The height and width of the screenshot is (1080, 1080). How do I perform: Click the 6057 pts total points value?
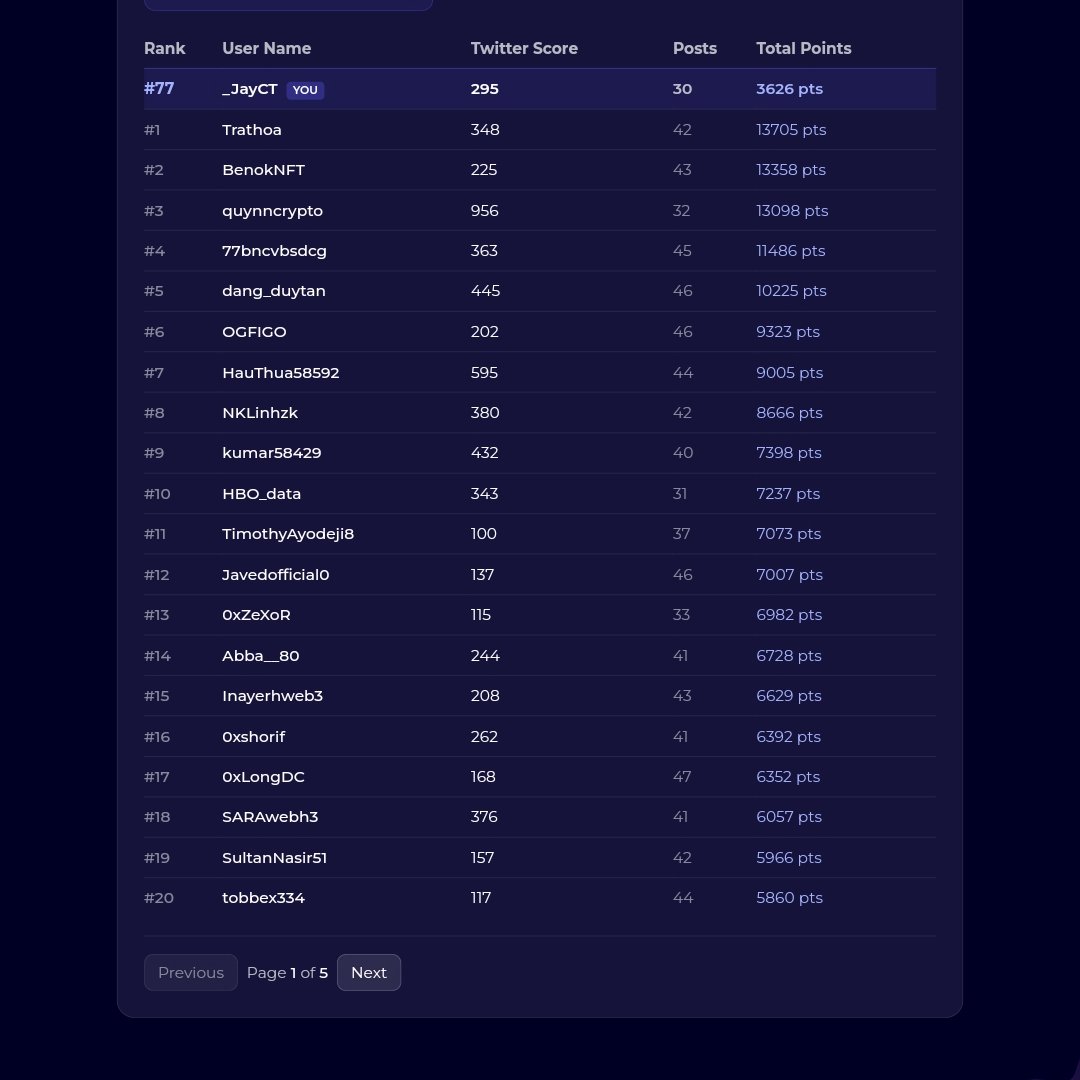789,816
